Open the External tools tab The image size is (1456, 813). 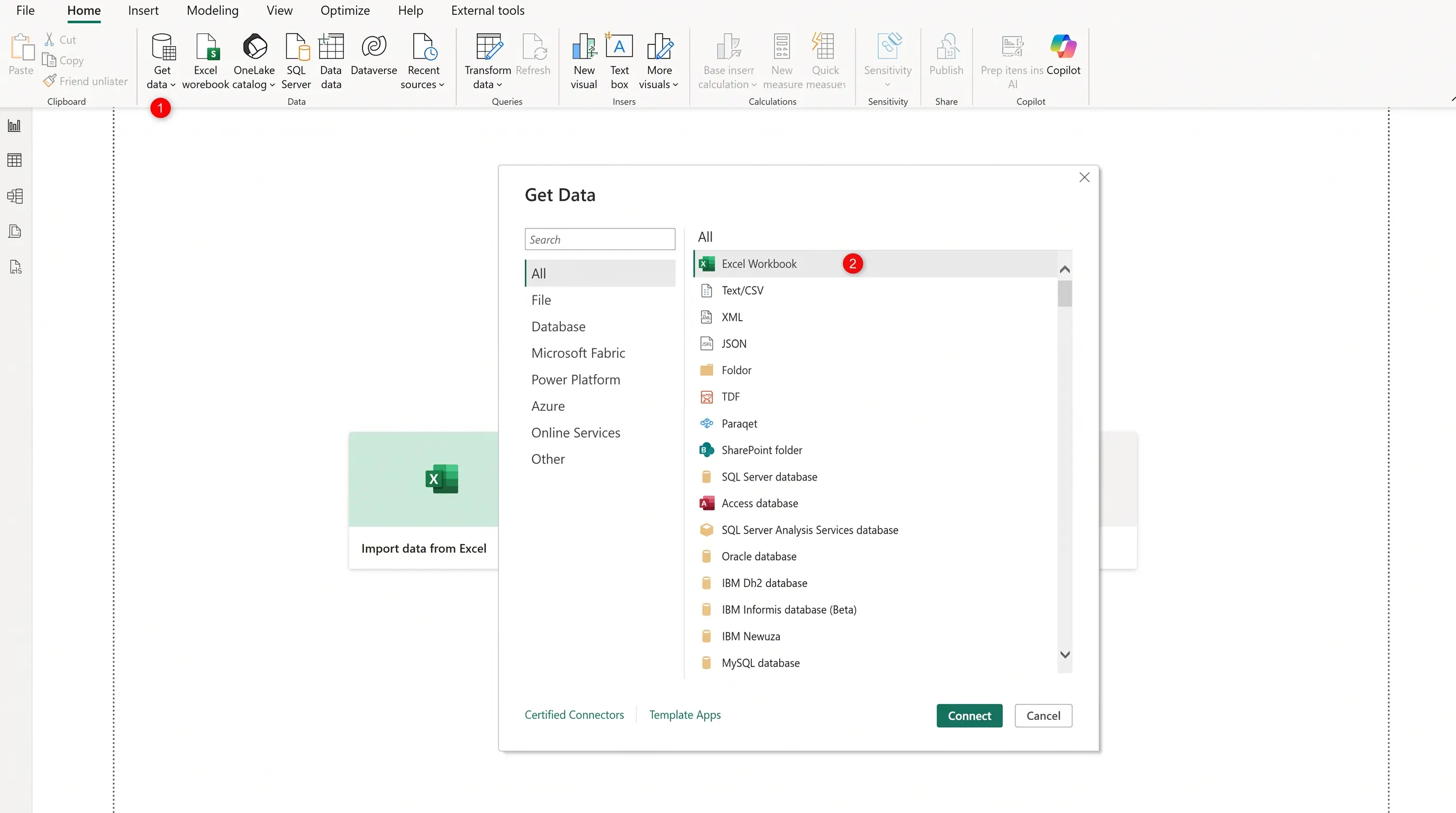click(488, 10)
